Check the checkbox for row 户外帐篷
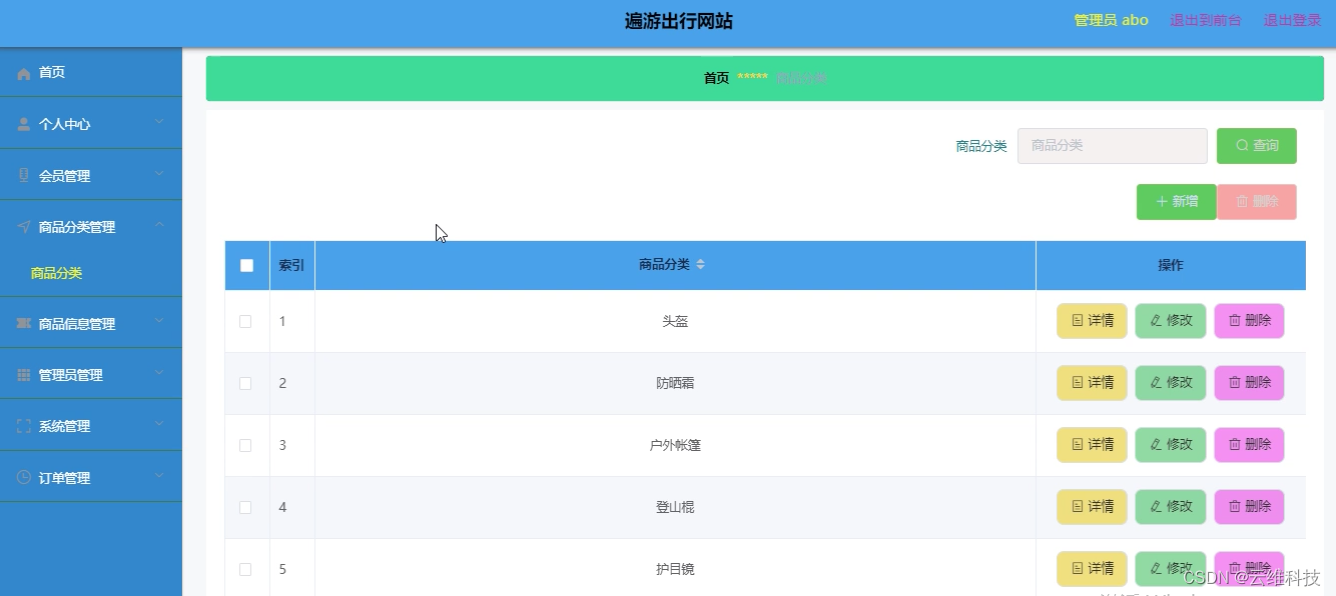The height and width of the screenshot is (596, 1336). pyautogui.click(x=246, y=446)
